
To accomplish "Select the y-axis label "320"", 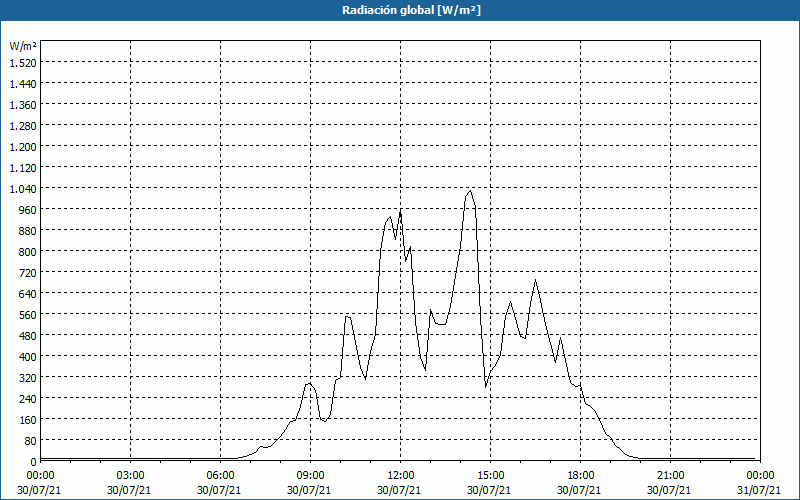I will 28,378.
